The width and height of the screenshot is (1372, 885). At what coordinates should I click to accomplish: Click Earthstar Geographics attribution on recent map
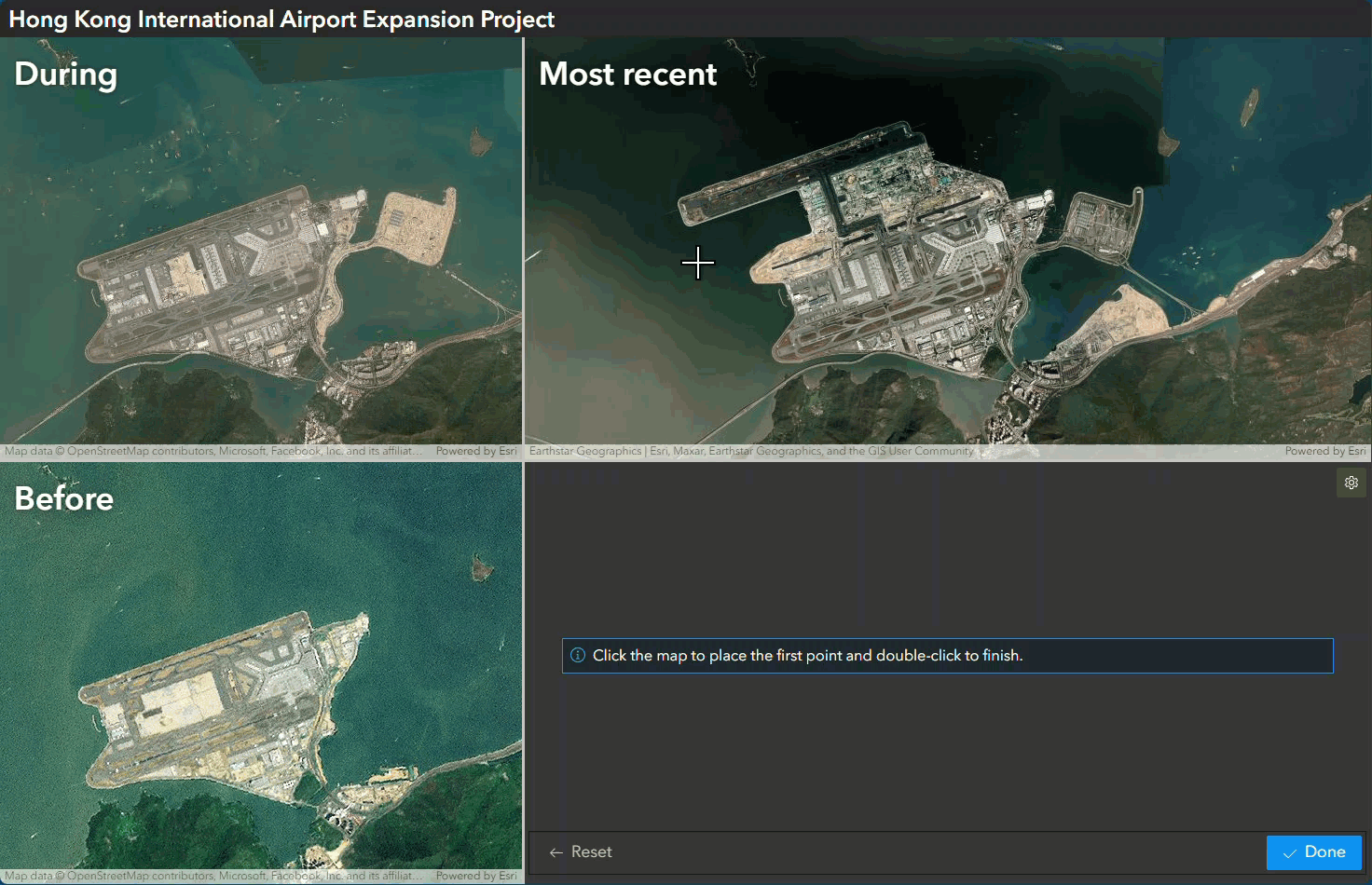coord(751,451)
